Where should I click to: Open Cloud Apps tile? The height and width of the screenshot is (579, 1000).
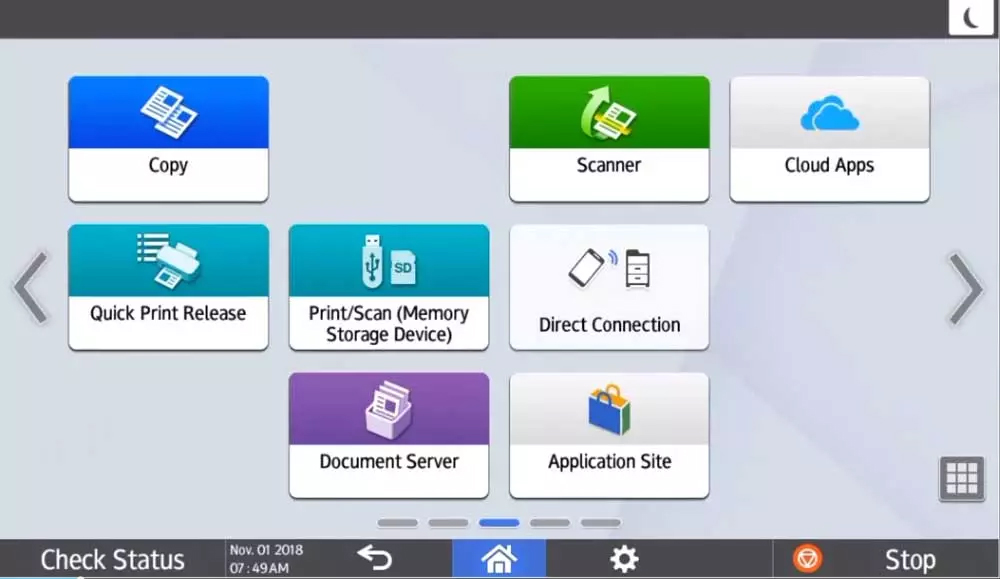click(830, 138)
